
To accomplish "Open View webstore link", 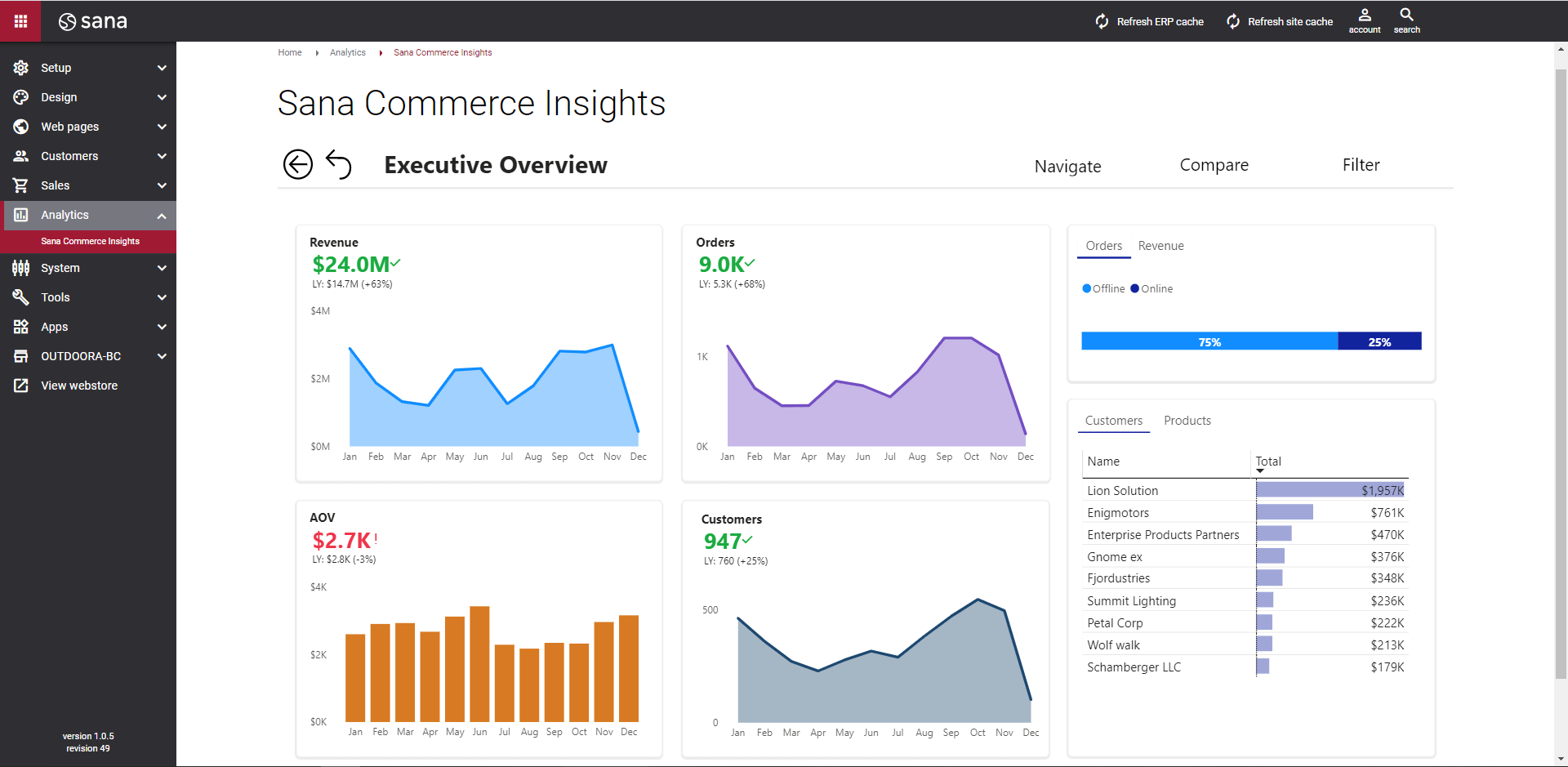I will point(79,386).
